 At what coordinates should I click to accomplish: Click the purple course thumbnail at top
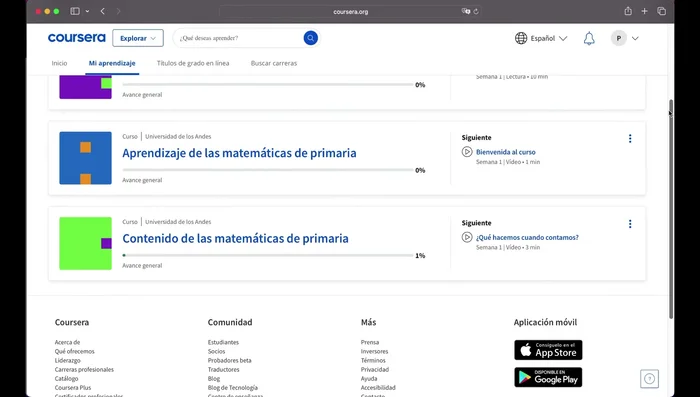pos(85,88)
